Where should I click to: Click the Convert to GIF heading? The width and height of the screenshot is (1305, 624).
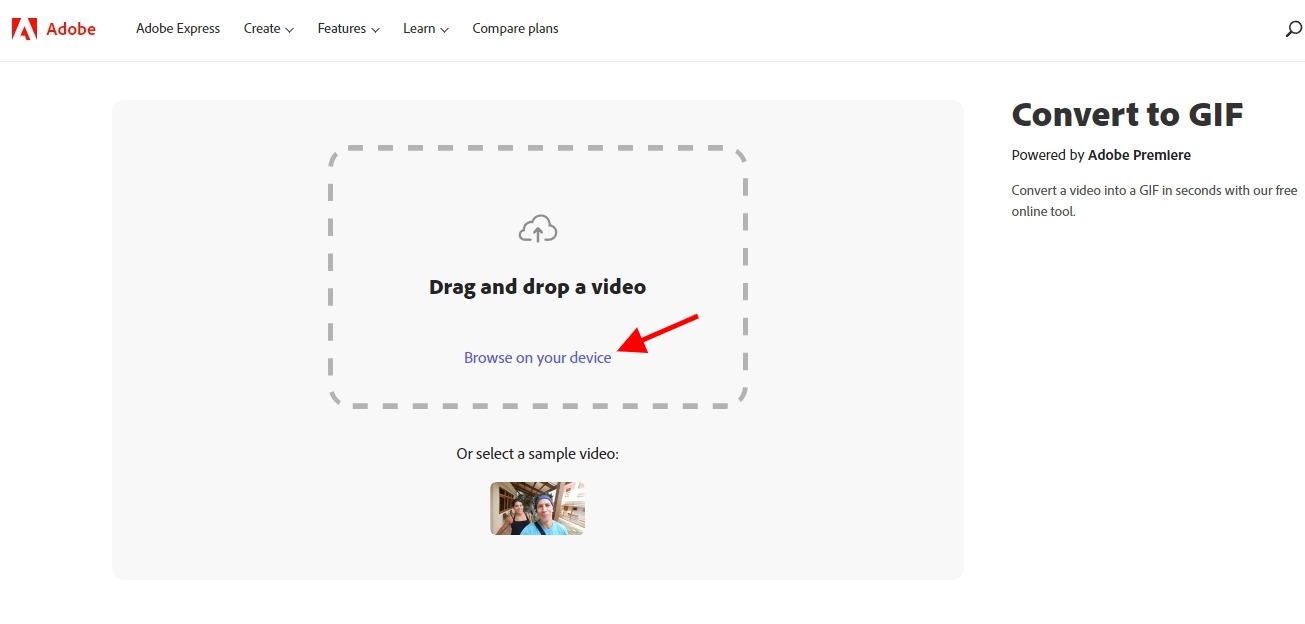click(x=1127, y=115)
